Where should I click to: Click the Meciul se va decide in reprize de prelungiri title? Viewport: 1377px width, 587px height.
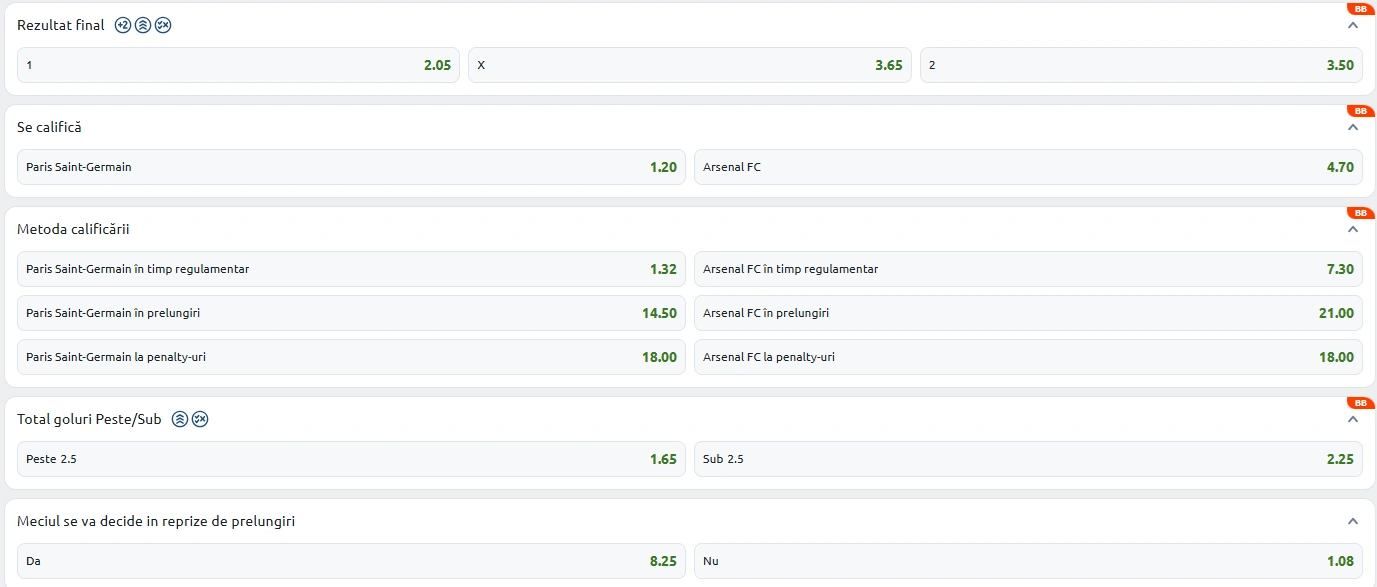click(156, 521)
